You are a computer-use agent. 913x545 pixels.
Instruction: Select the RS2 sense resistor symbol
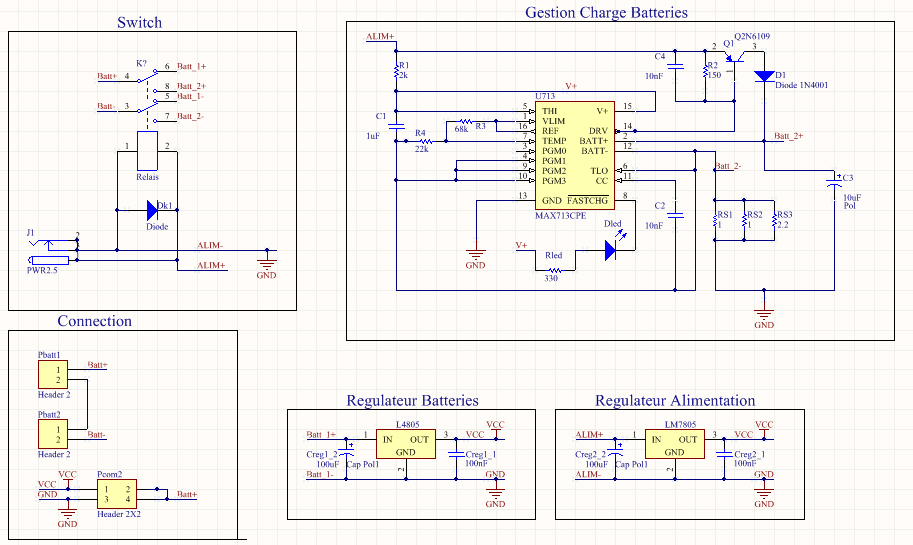click(x=744, y=221)
